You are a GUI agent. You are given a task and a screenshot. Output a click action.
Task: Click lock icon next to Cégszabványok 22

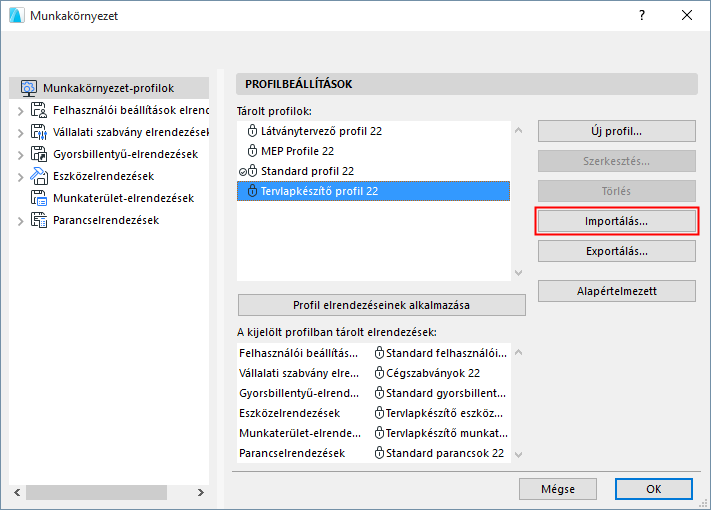coord(379,373)
